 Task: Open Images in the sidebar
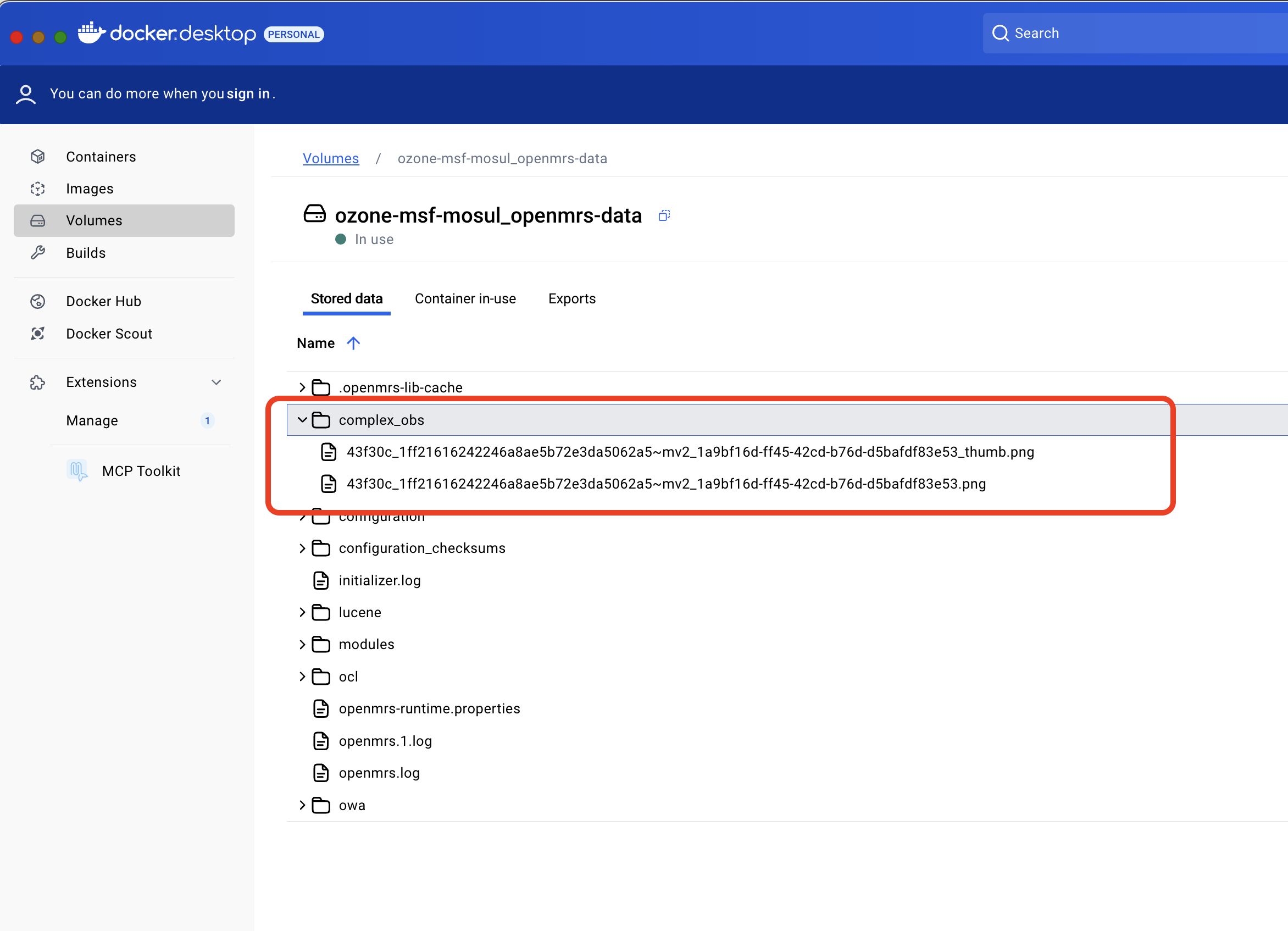click(x=124, y=188)
